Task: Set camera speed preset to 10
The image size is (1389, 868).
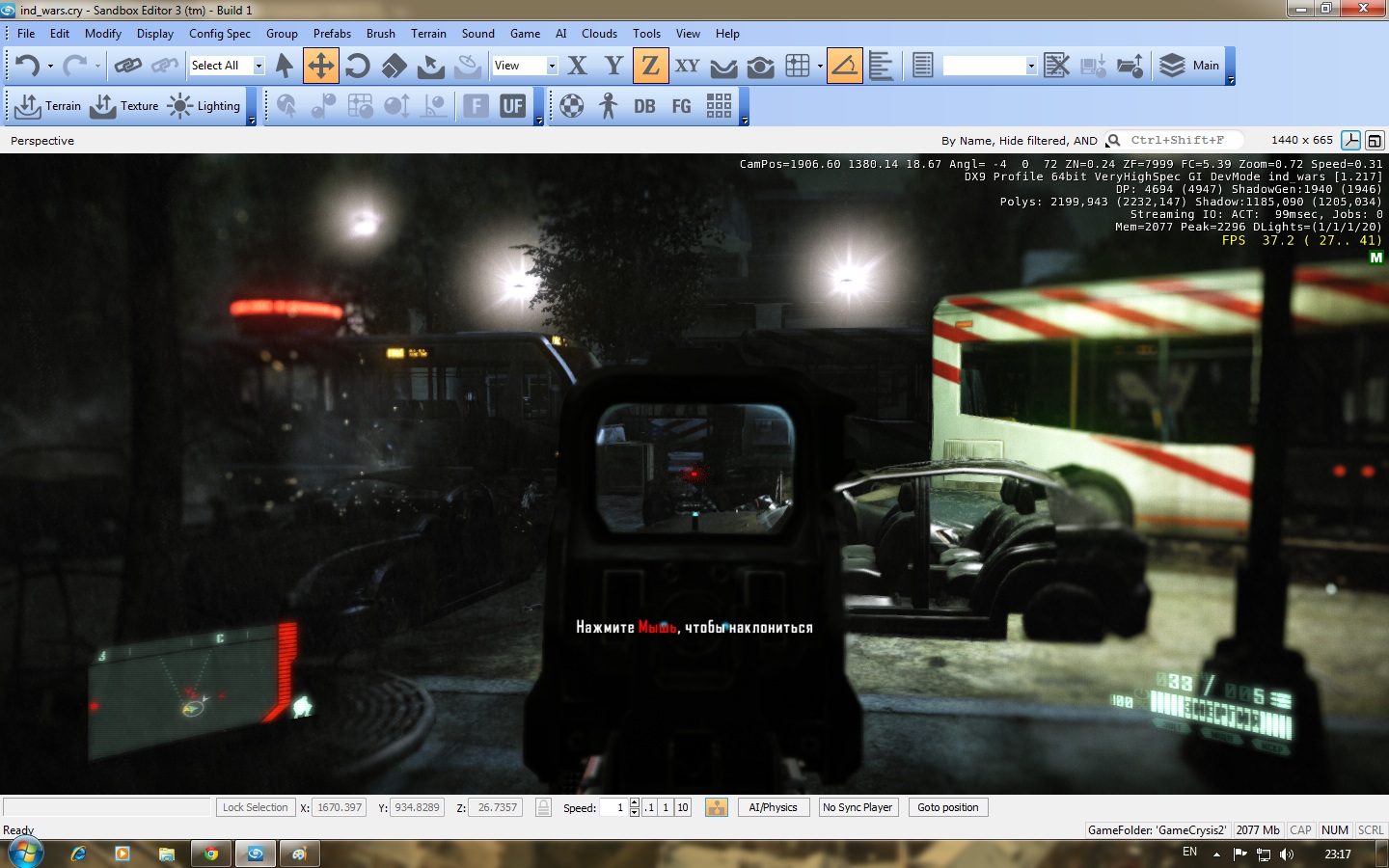Action: click(682, 807)
